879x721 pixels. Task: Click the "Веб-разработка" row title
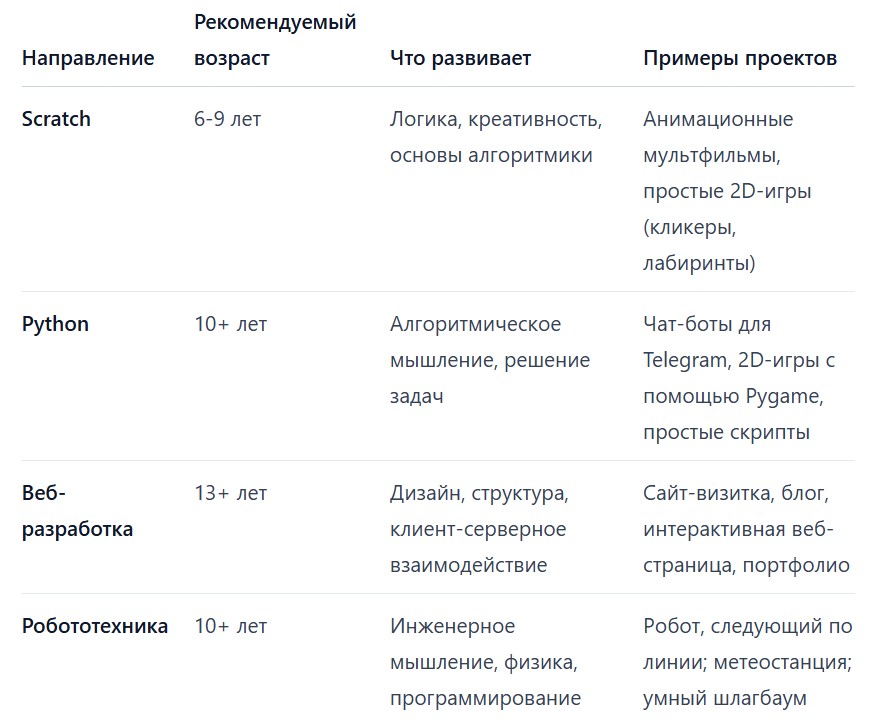(77, 511)
